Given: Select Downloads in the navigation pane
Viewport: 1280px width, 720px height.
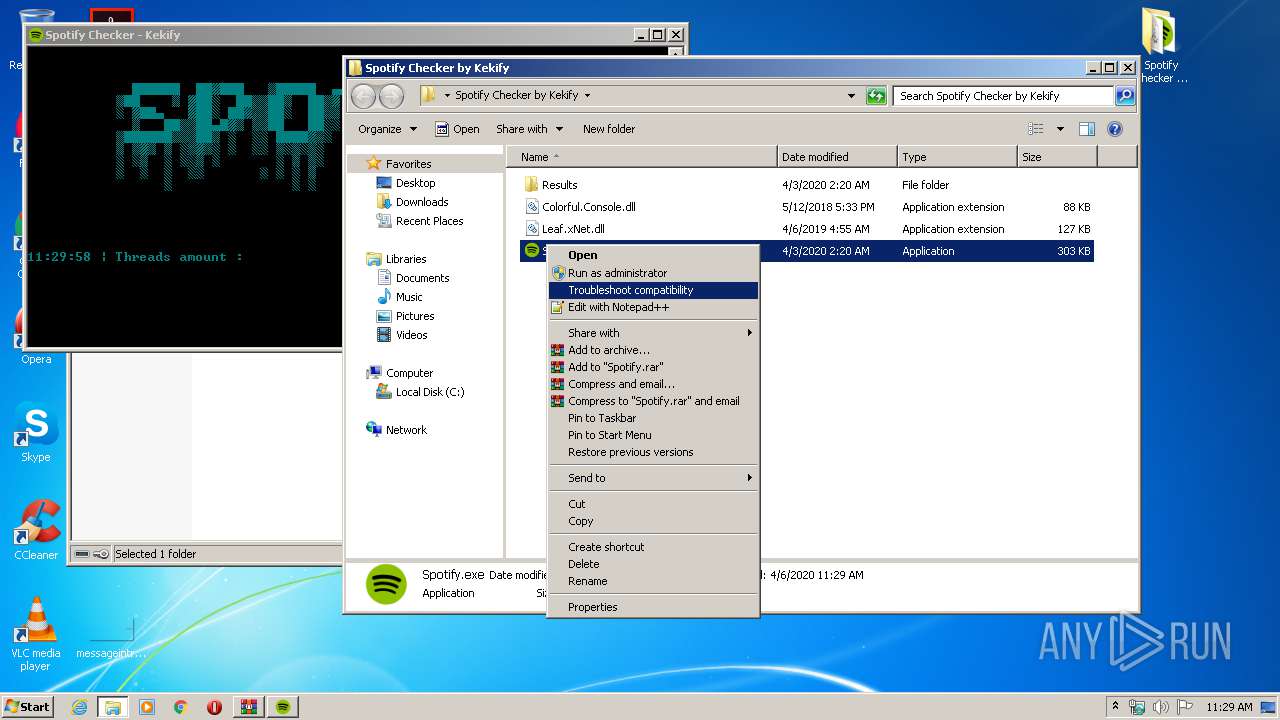Looking at the screenshot, I should tap(421, 202).
